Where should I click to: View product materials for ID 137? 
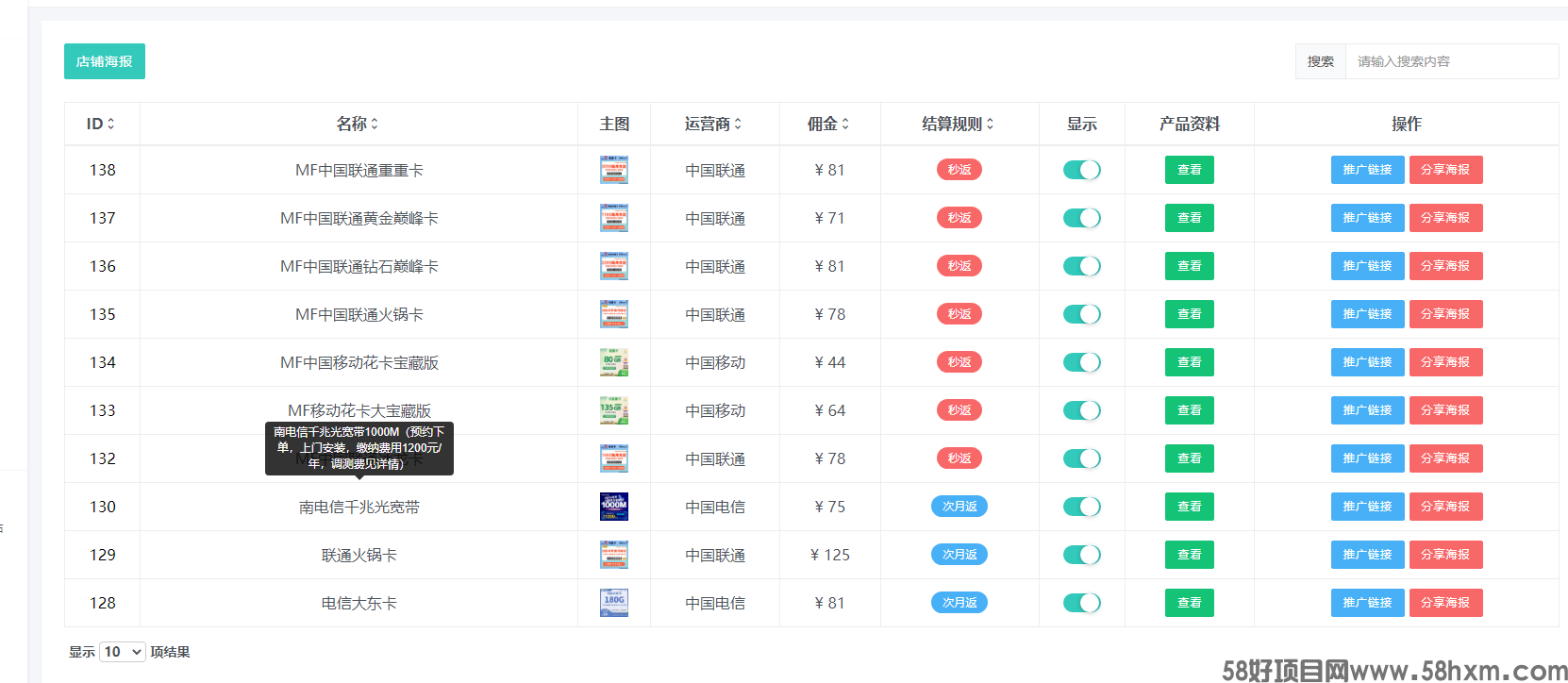[x=1190, y=218]
